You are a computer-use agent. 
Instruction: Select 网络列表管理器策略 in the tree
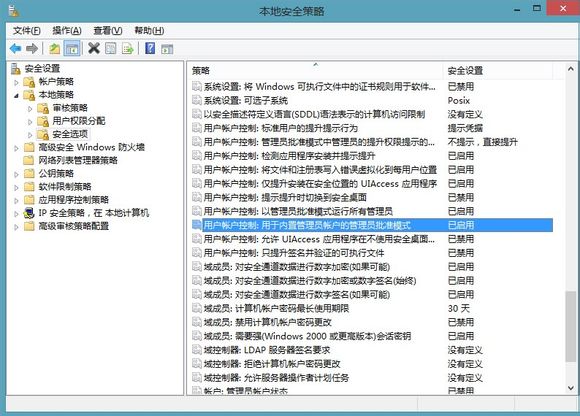coord(78,160)
